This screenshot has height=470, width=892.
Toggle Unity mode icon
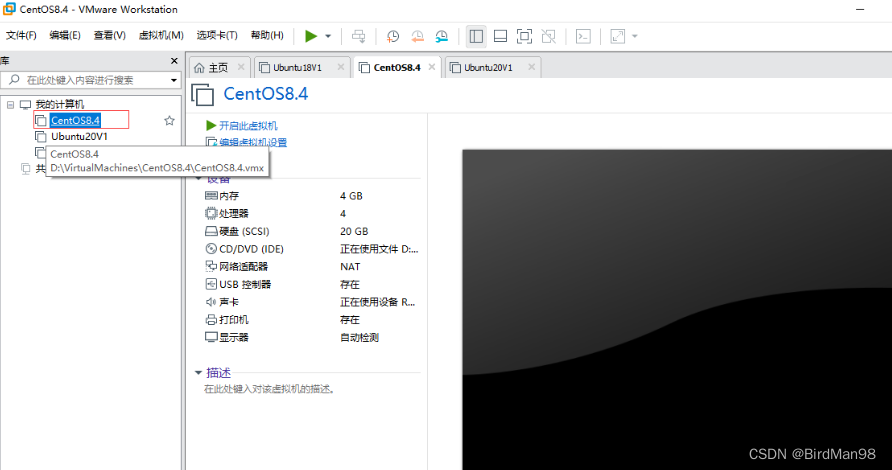[x=548, y=36]
